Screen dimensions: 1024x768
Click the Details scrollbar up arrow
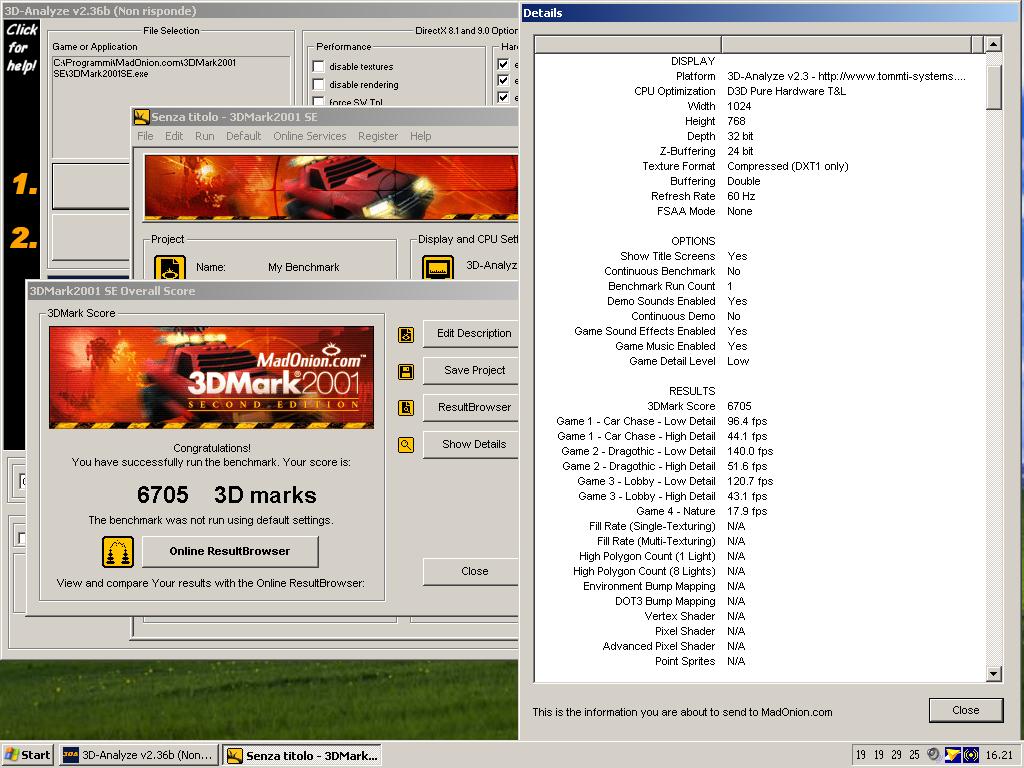click(993, 44)
